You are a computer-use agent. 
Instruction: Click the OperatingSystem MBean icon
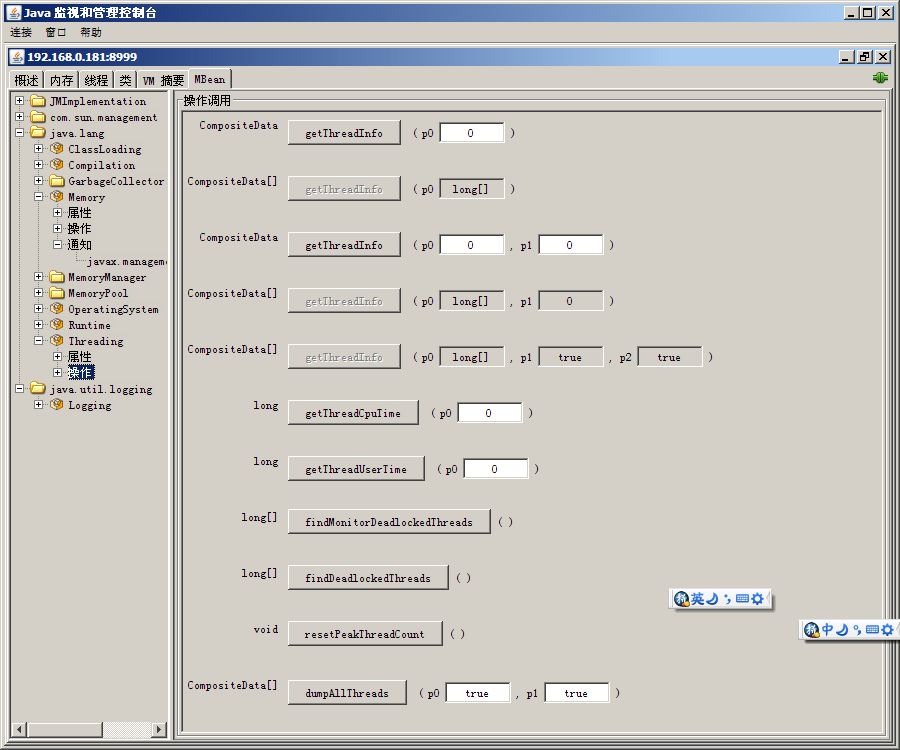[57, 309]
